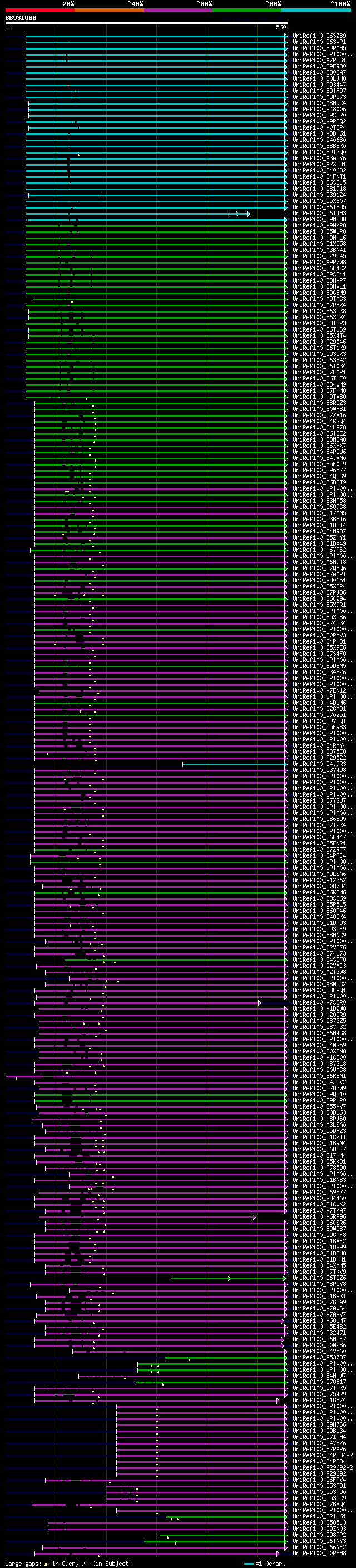Select the UniRef100_Q98TP2 label
This screenshot has height=1568, width=356.
[319, 1534]
